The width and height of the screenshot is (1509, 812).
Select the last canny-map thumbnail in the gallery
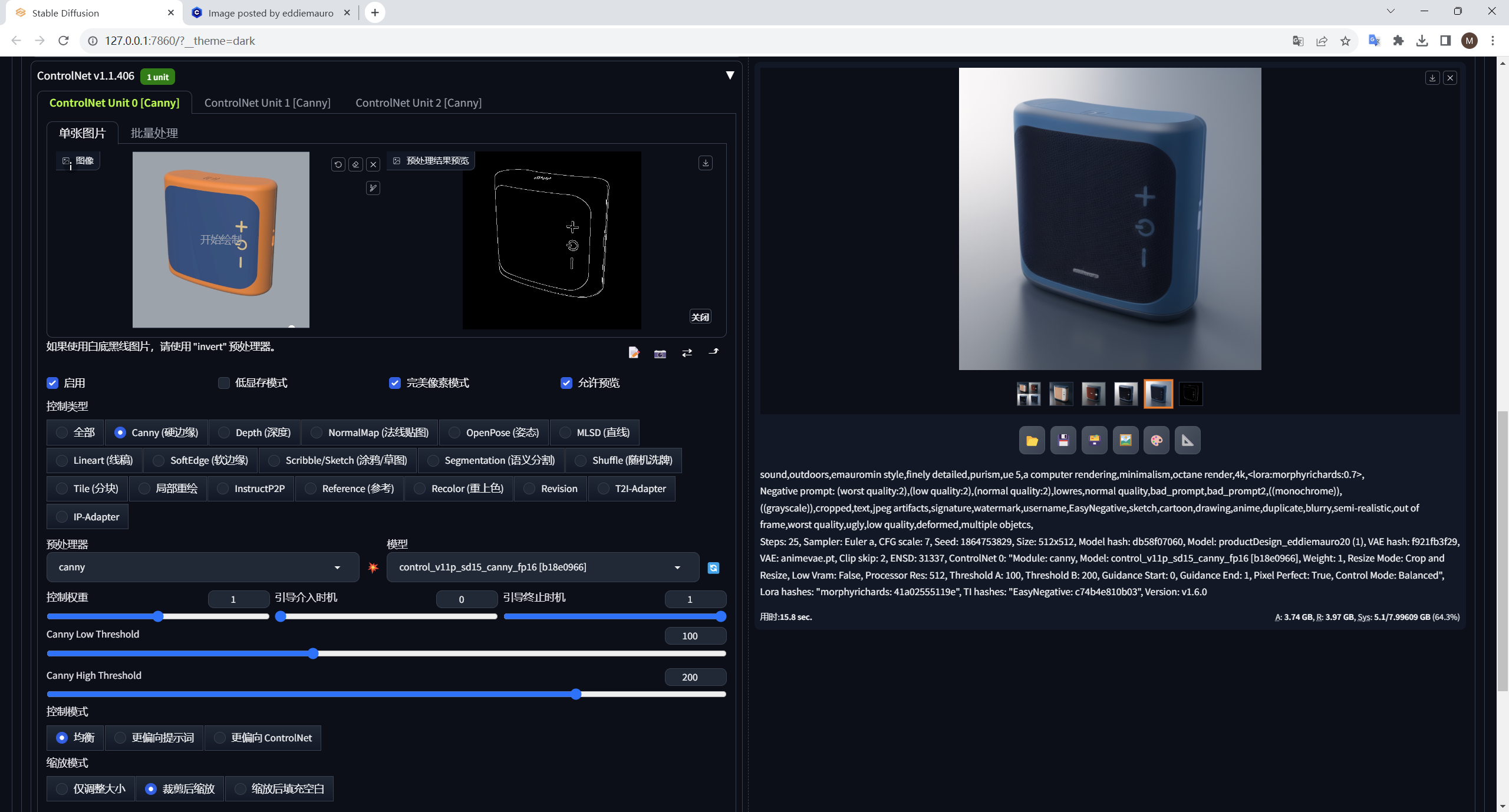(x=1191, y=394)
